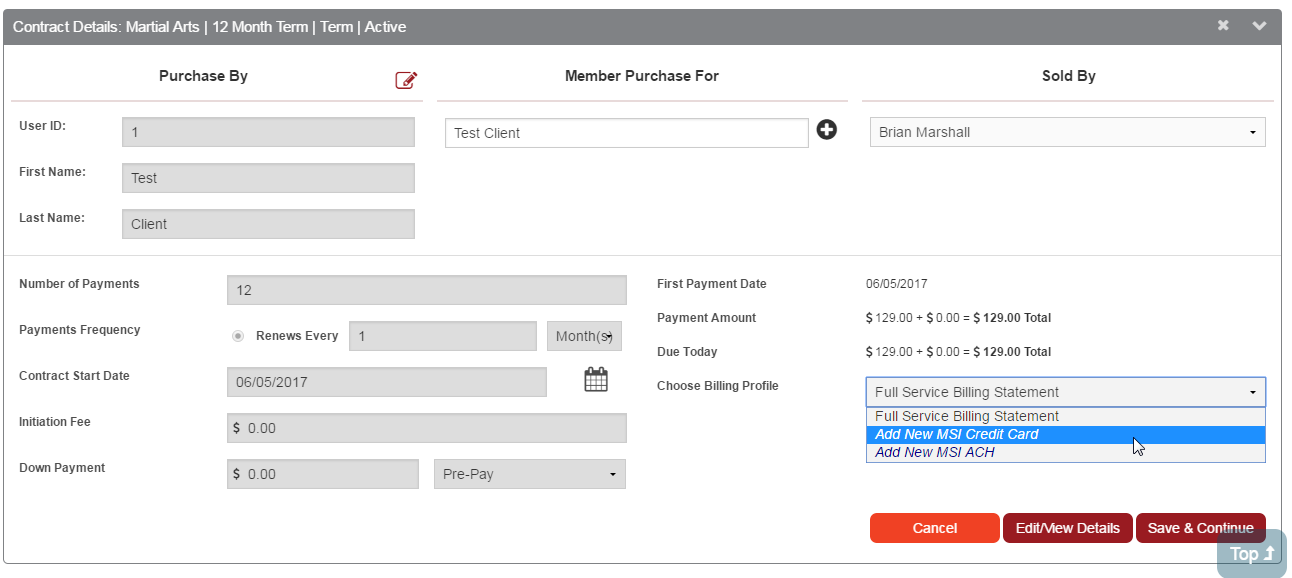Open the Month(s) frequency dropdown

click(584, 336)
